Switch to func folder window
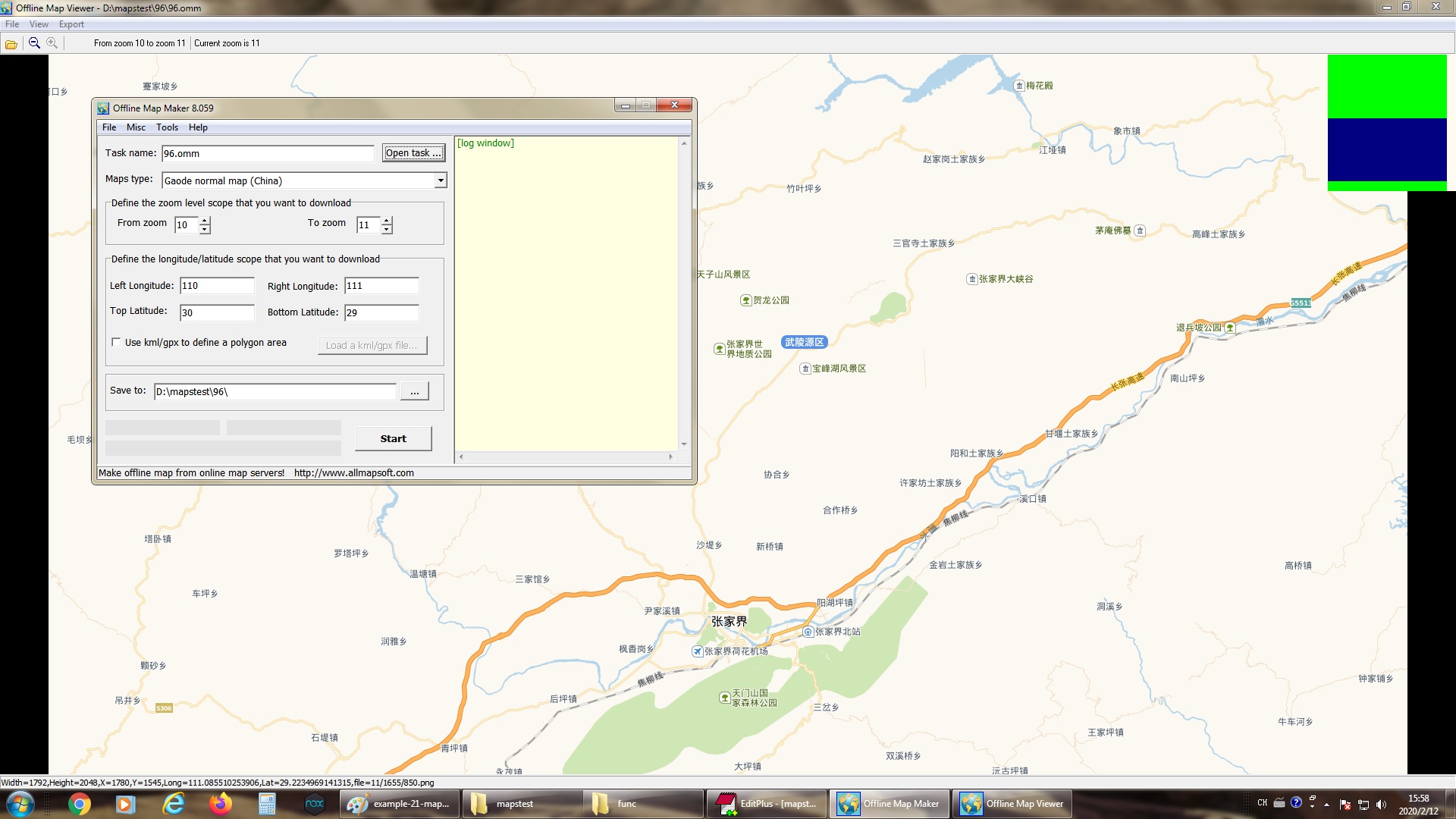This screenshot has width=1456, height=819. pos(643,804)
